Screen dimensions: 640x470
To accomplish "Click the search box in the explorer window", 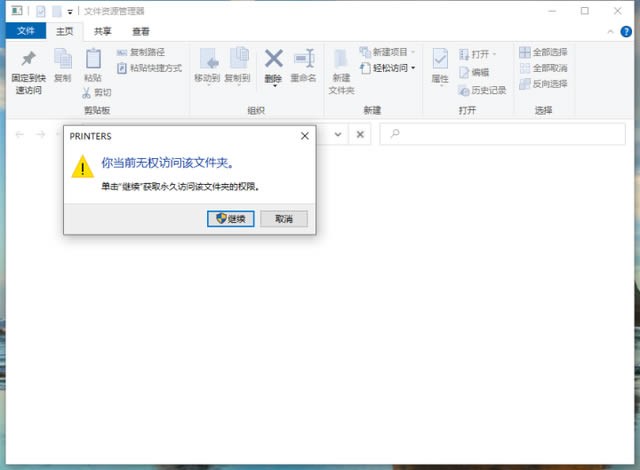I will click(500, 135).
